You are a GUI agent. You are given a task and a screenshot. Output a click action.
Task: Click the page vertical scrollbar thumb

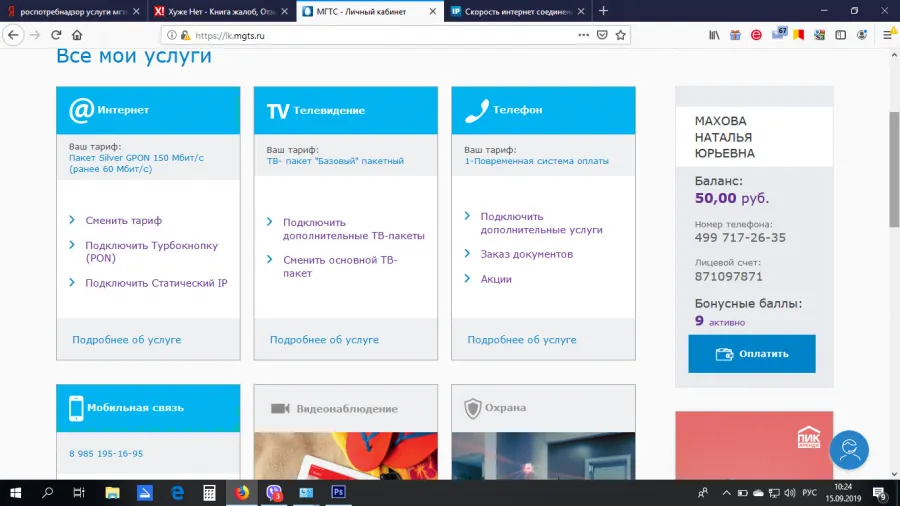pyautogui.click(x=894, y=169)
